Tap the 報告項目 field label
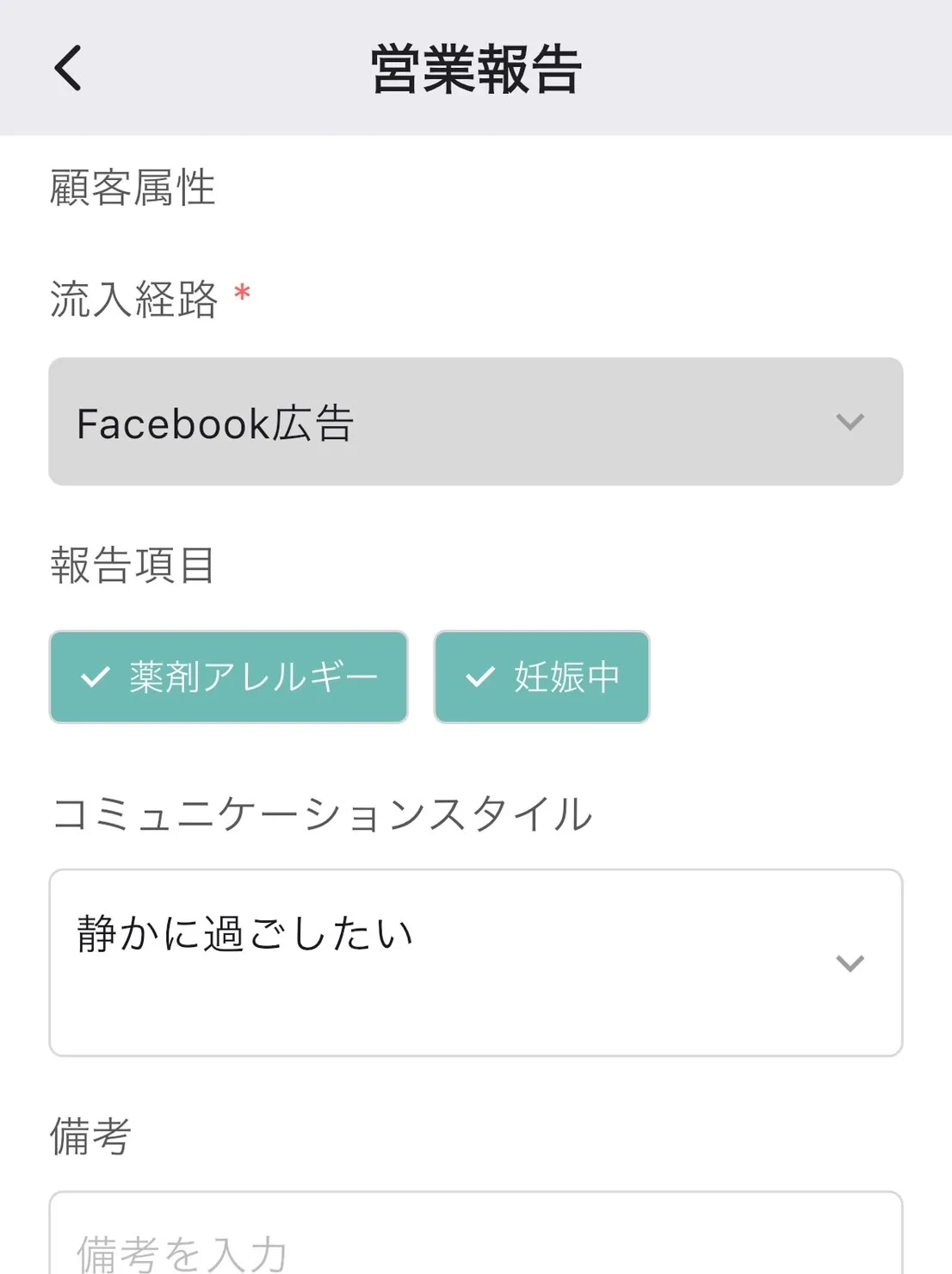Image resolution: width=952 pixels, height=1274 pixels. [x=133, y=566]
